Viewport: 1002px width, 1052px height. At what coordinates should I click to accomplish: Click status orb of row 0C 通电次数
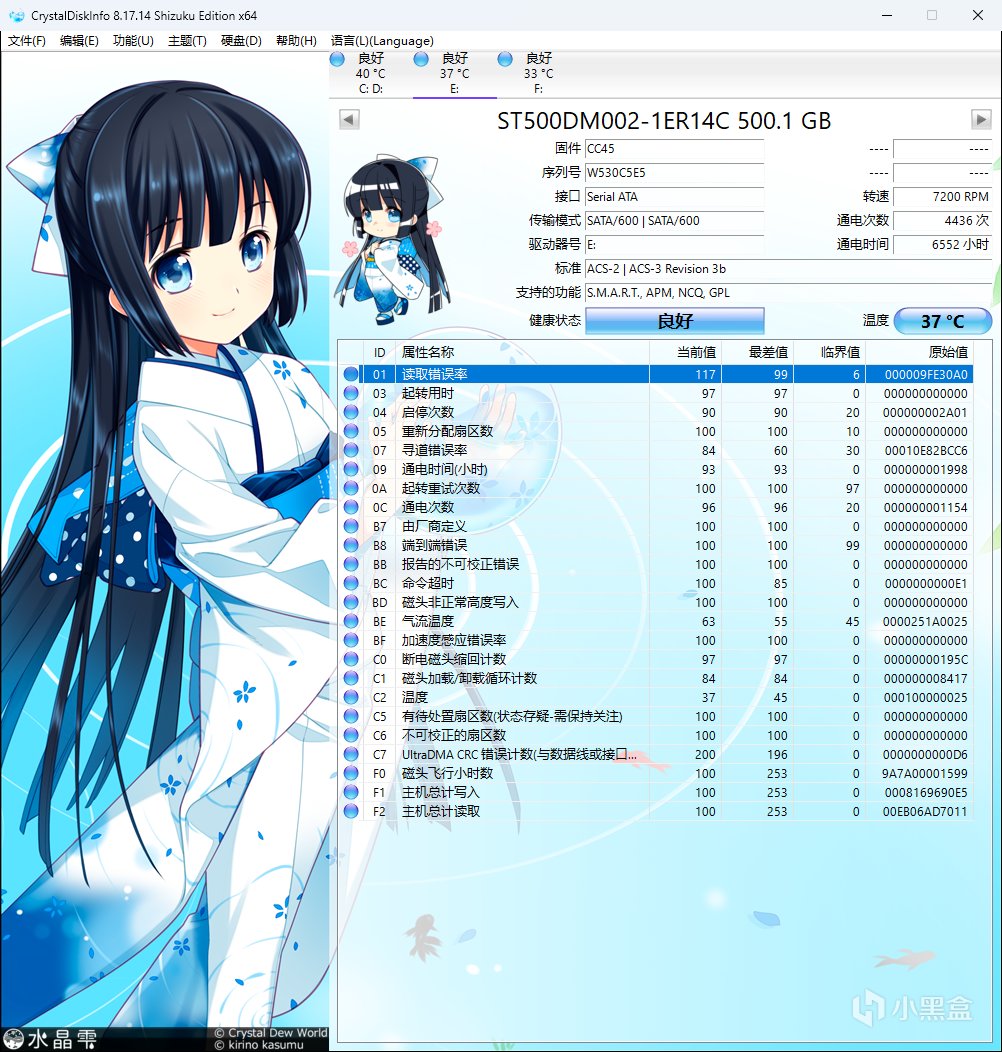[x=351, y=507]
